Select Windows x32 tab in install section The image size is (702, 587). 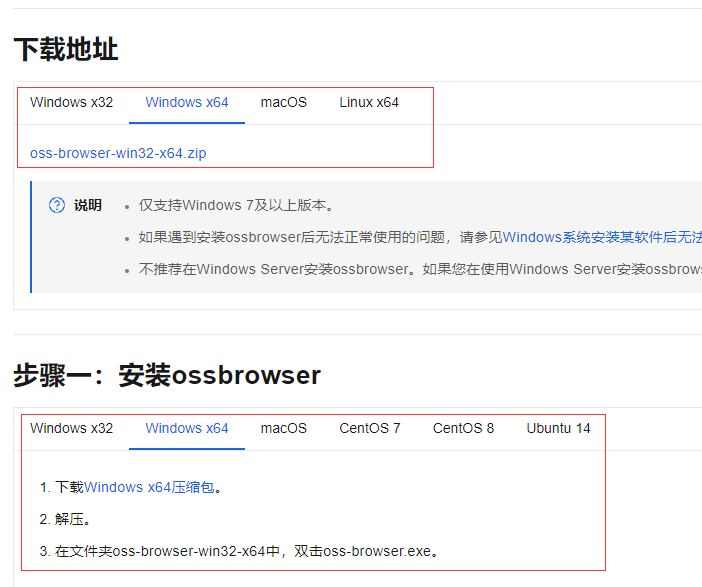(71, 428)
